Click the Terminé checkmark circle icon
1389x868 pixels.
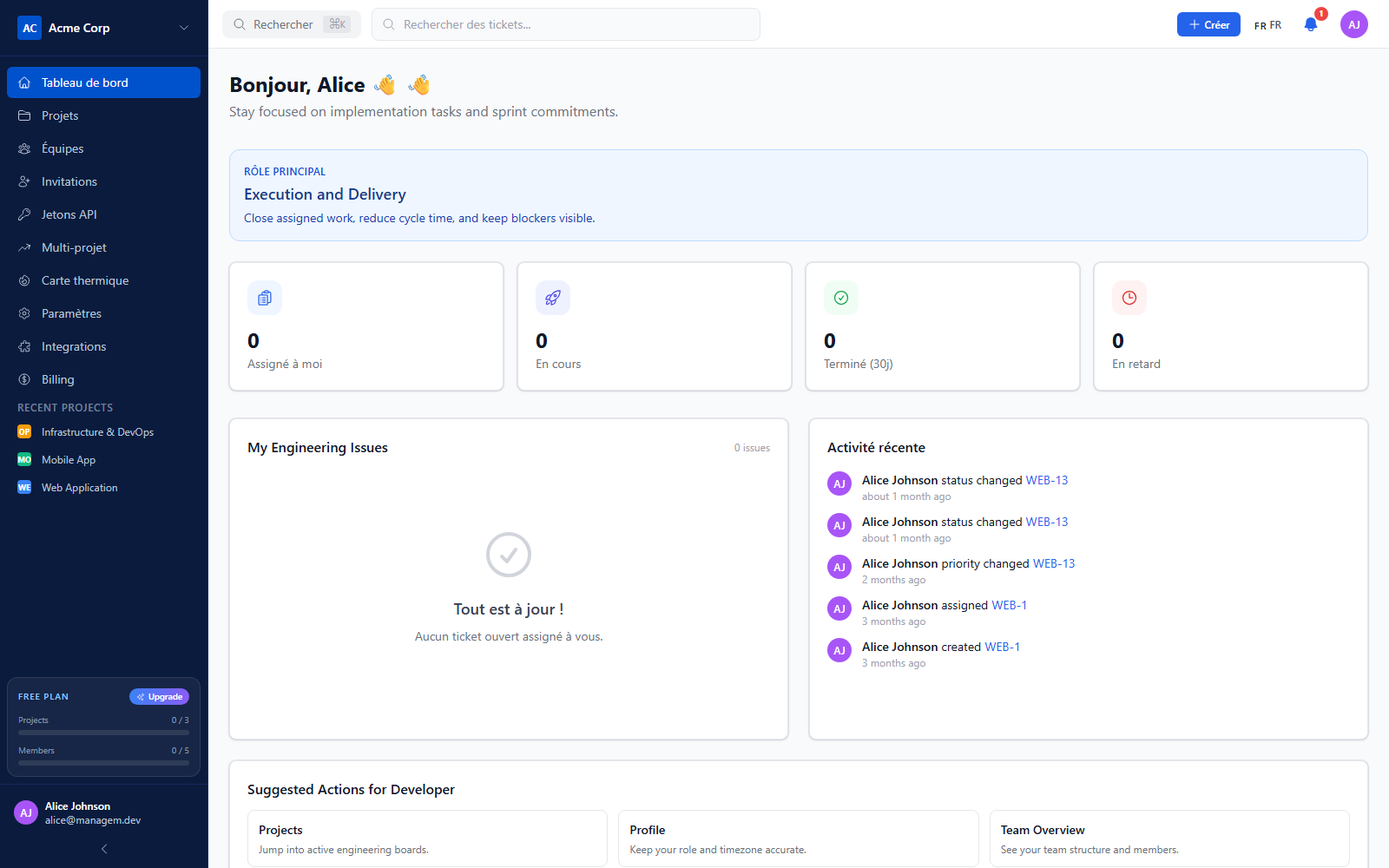pyautogui.click(x=841, y=298)
